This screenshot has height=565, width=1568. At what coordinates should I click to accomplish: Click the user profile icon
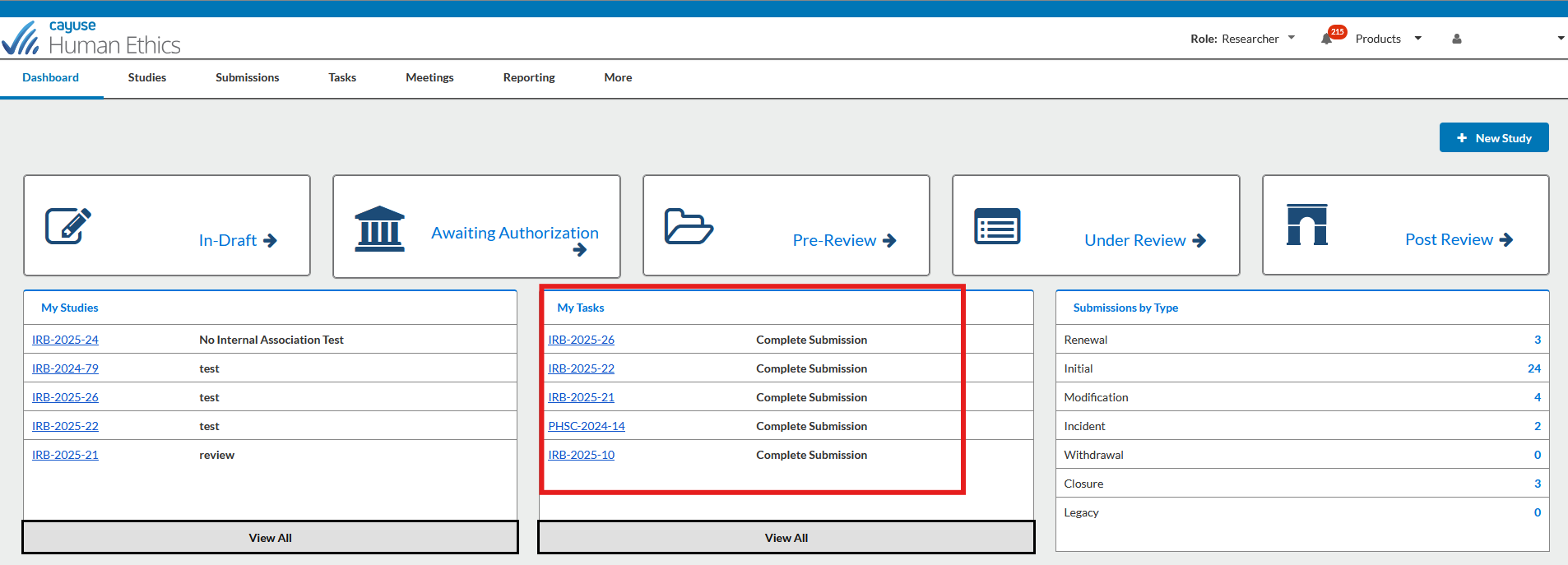click(x=1457, y=39)
